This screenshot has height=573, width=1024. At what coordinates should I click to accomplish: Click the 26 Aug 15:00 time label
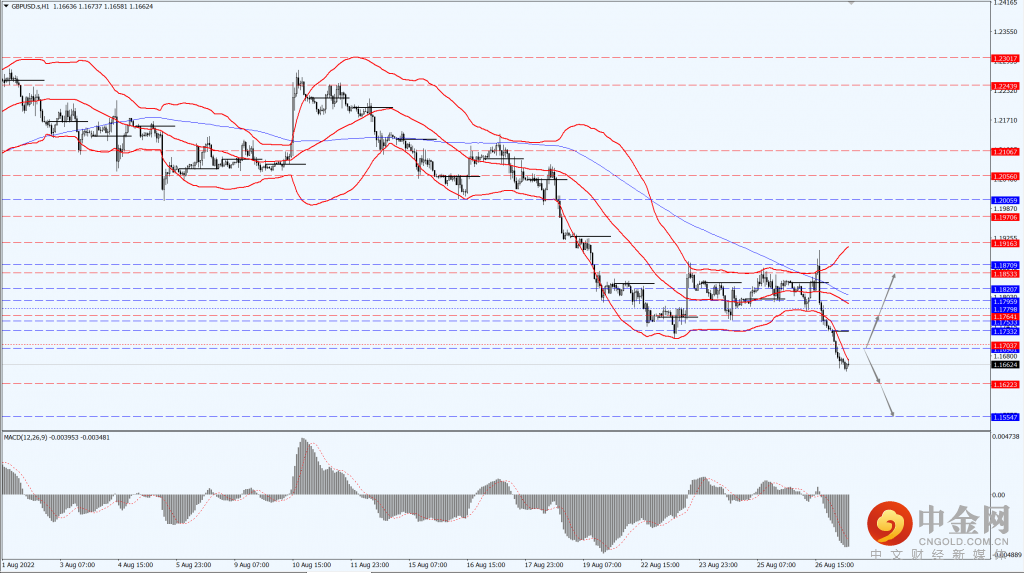pyautogui.click(x=835, y=565)
